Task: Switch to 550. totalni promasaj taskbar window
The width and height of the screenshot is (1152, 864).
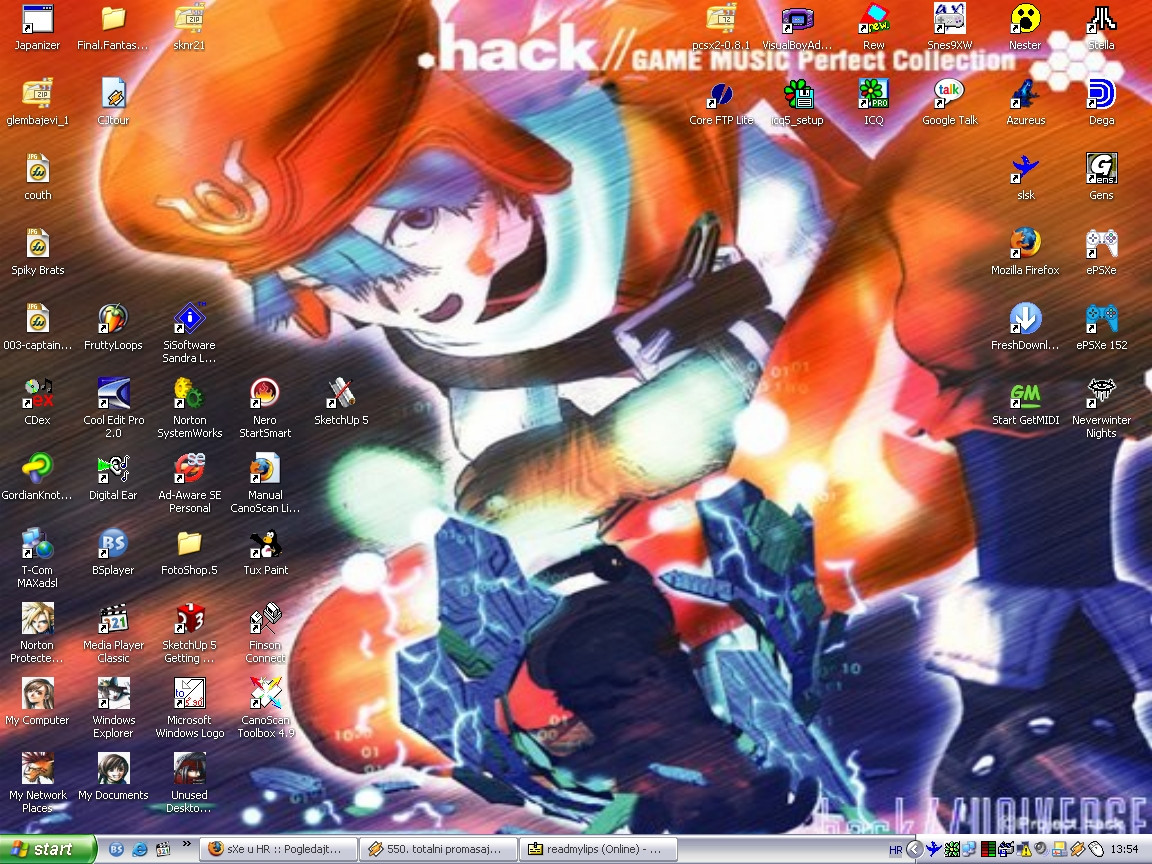Action: [x=438, y=849]
